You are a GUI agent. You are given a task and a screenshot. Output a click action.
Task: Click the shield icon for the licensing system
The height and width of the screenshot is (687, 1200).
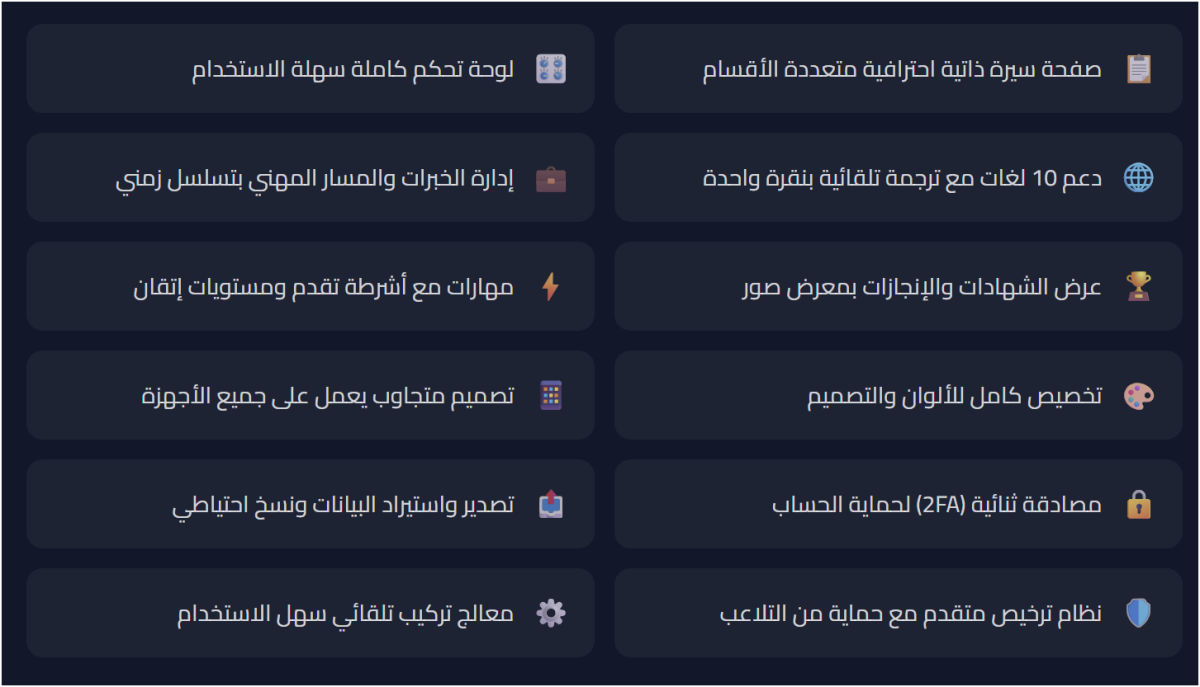(1138, 613)
